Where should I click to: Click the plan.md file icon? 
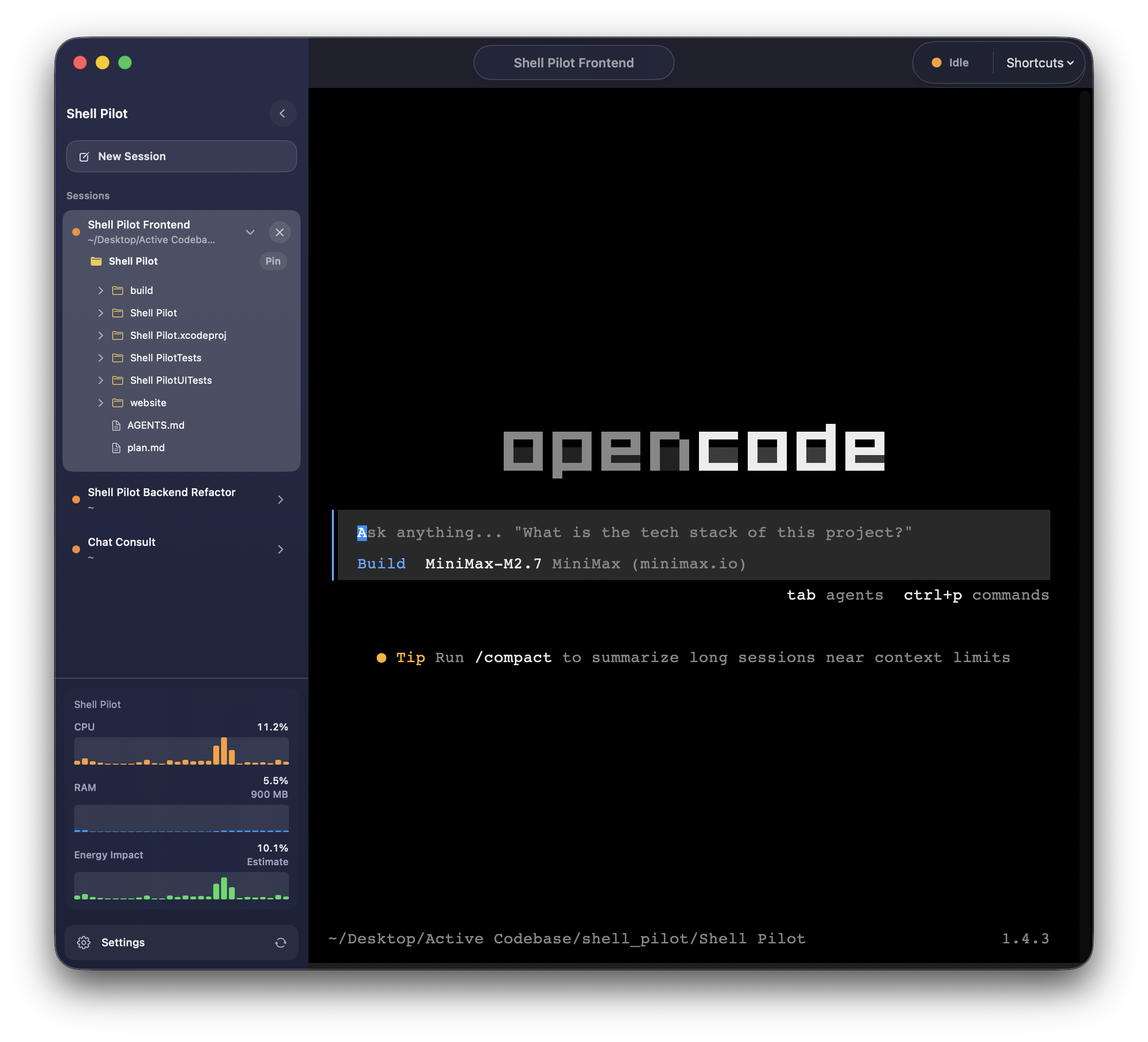tap(116, 448)
